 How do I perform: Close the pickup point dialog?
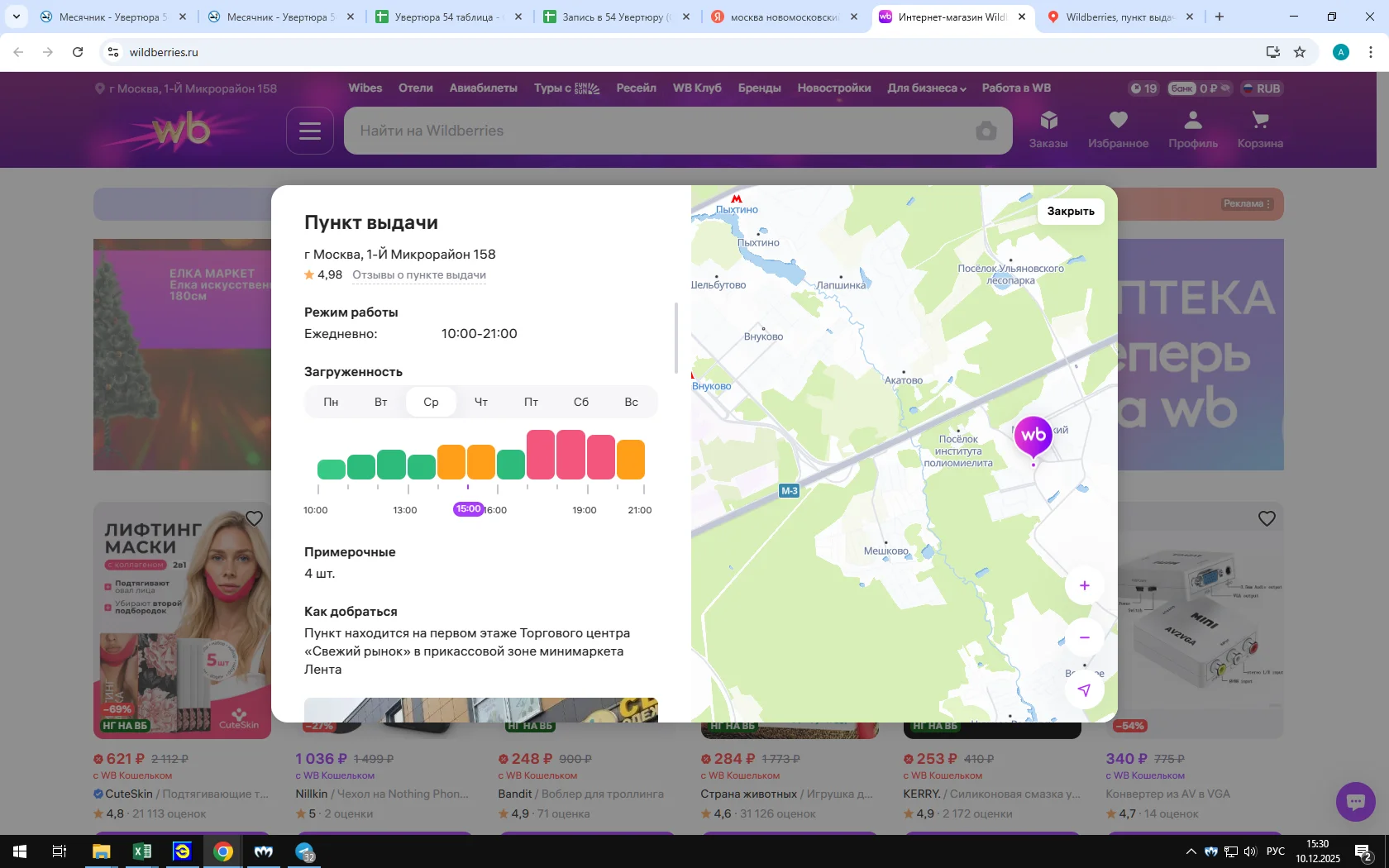pyautogui.click(x=1071, y=211)
